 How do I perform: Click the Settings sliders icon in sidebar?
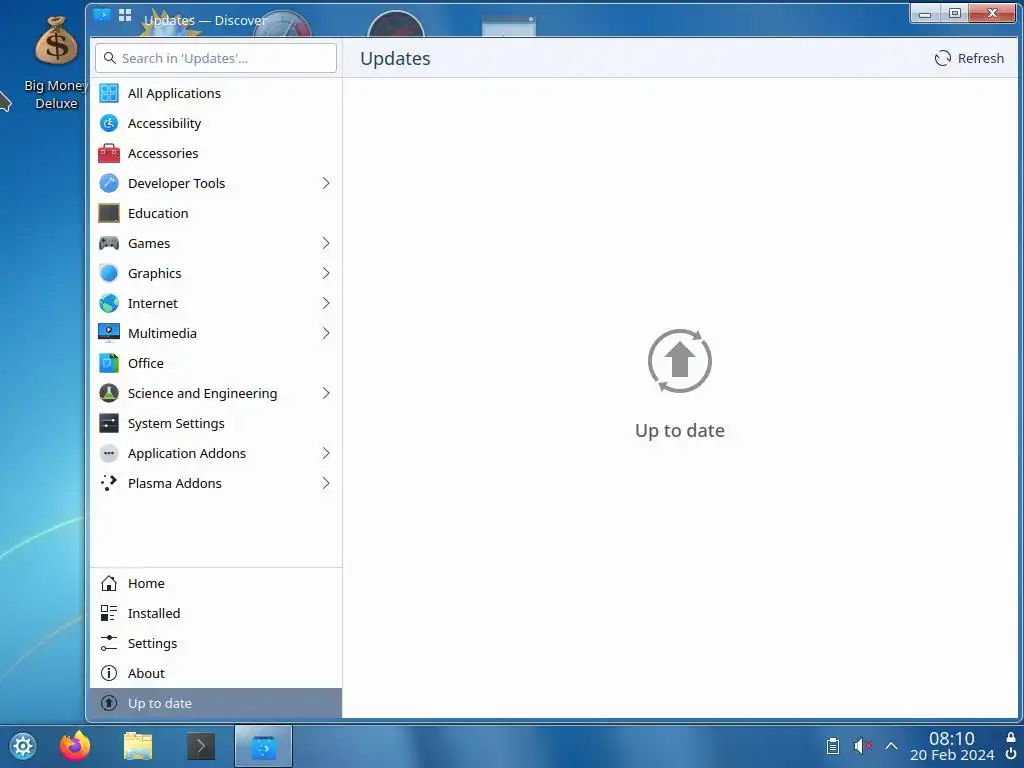(109, 643)
